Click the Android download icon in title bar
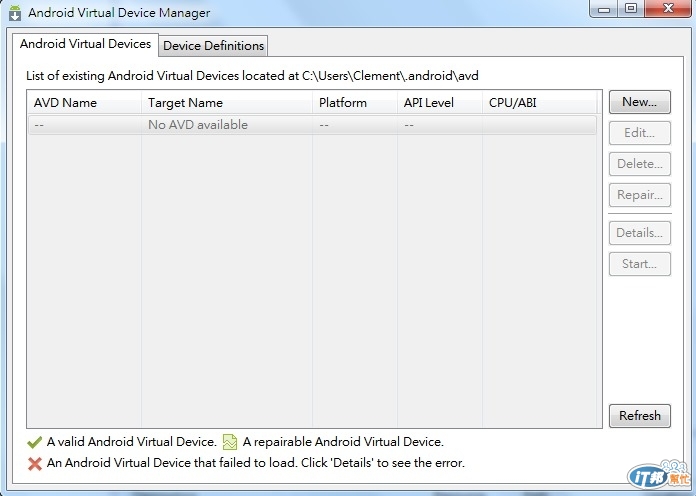This screenshot has width=696, height=496. coord(15,13)
